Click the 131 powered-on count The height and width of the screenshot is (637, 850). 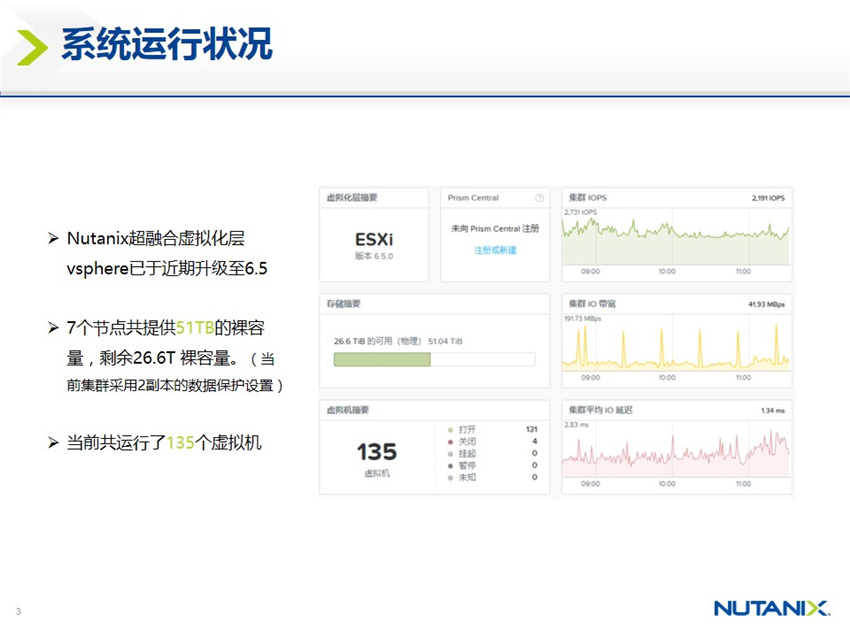click(532, 429)
